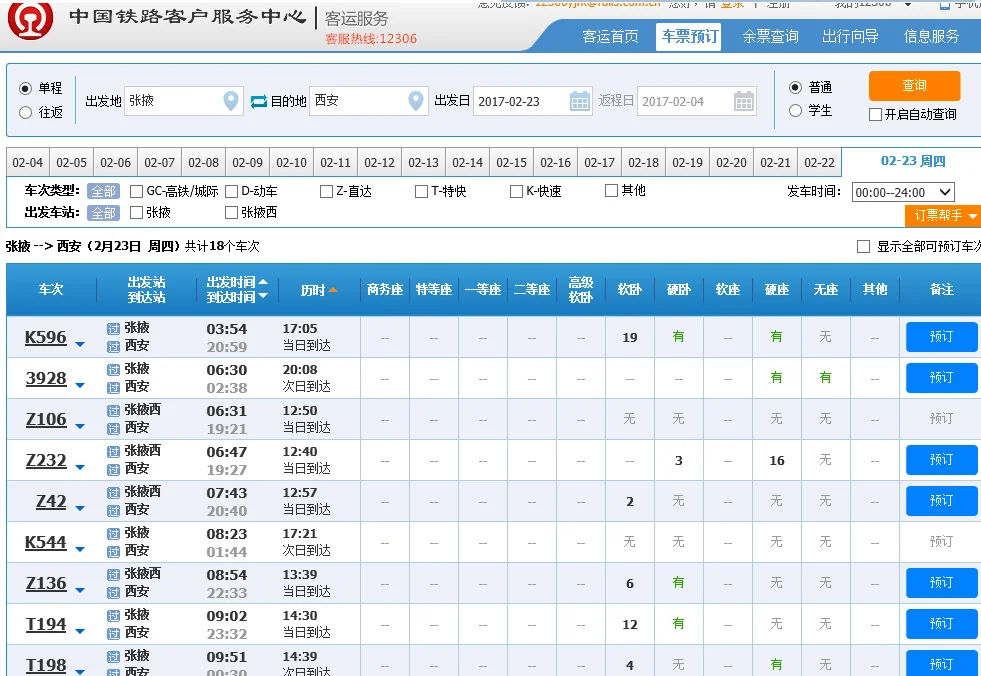
Task: Click 预订 to book train Z136
Action: coord(940,583)
